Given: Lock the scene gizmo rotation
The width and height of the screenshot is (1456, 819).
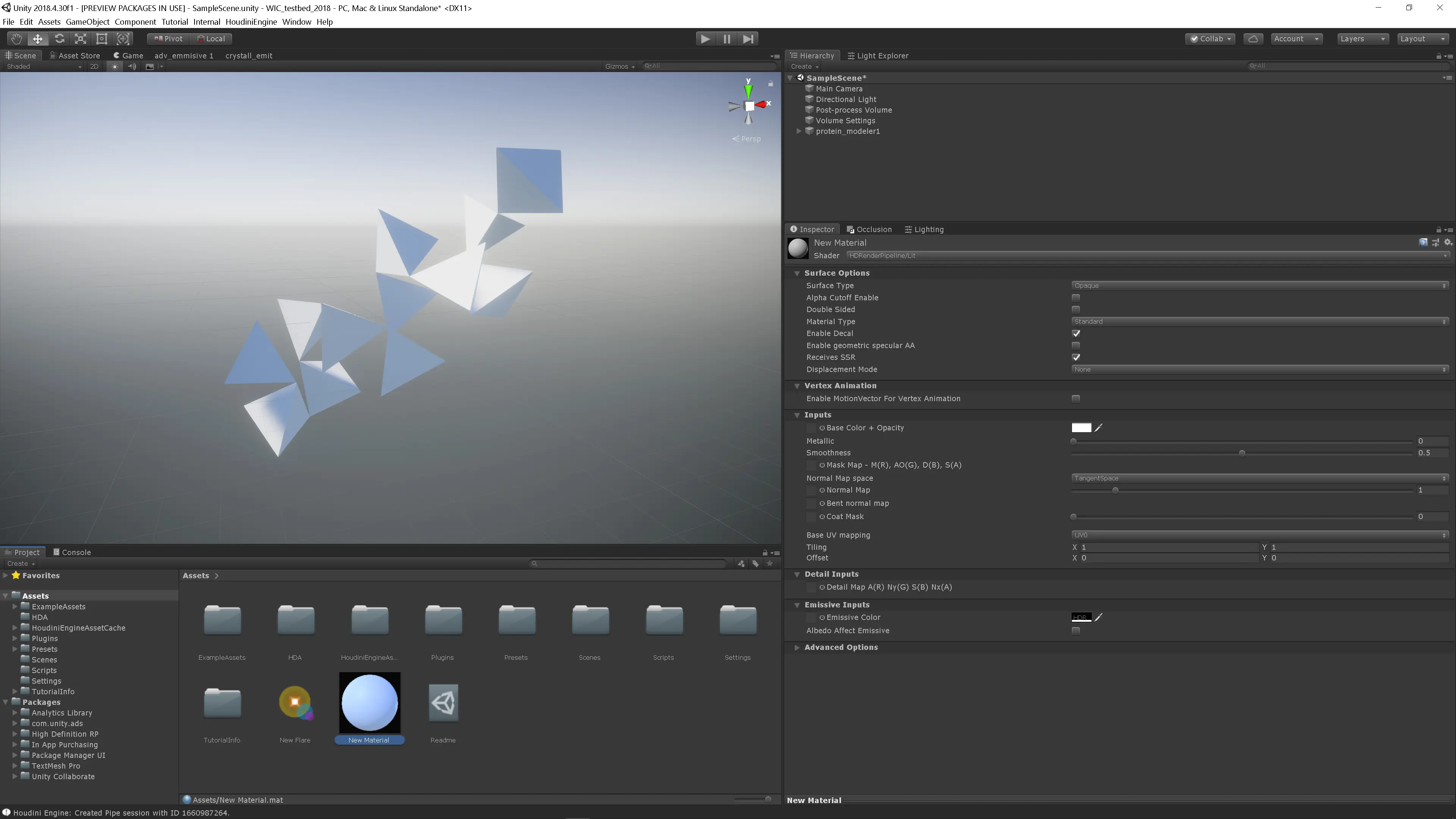Looking at the screenshot, I should pos(770,84).
